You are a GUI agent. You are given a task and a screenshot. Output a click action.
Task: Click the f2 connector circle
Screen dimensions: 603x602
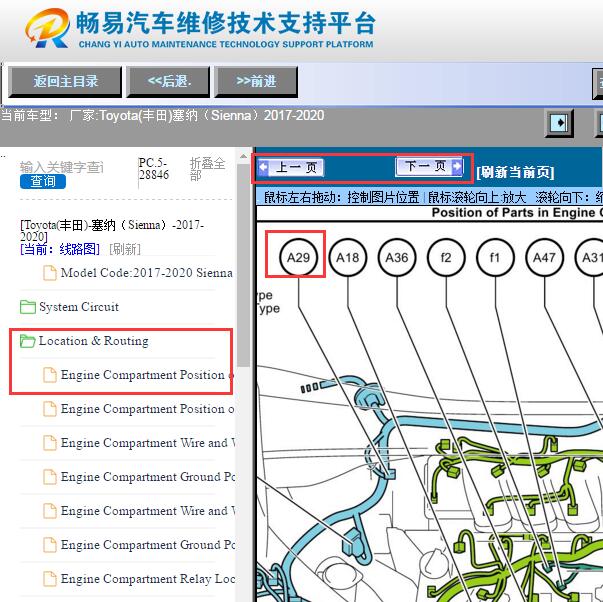[x=446, y=257]
